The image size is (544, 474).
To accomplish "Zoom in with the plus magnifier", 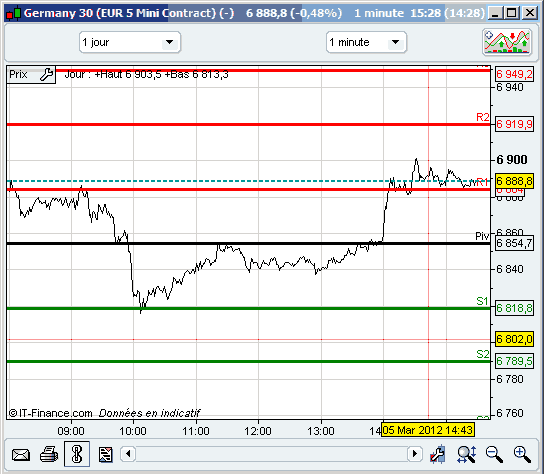I will click(522, 454).
